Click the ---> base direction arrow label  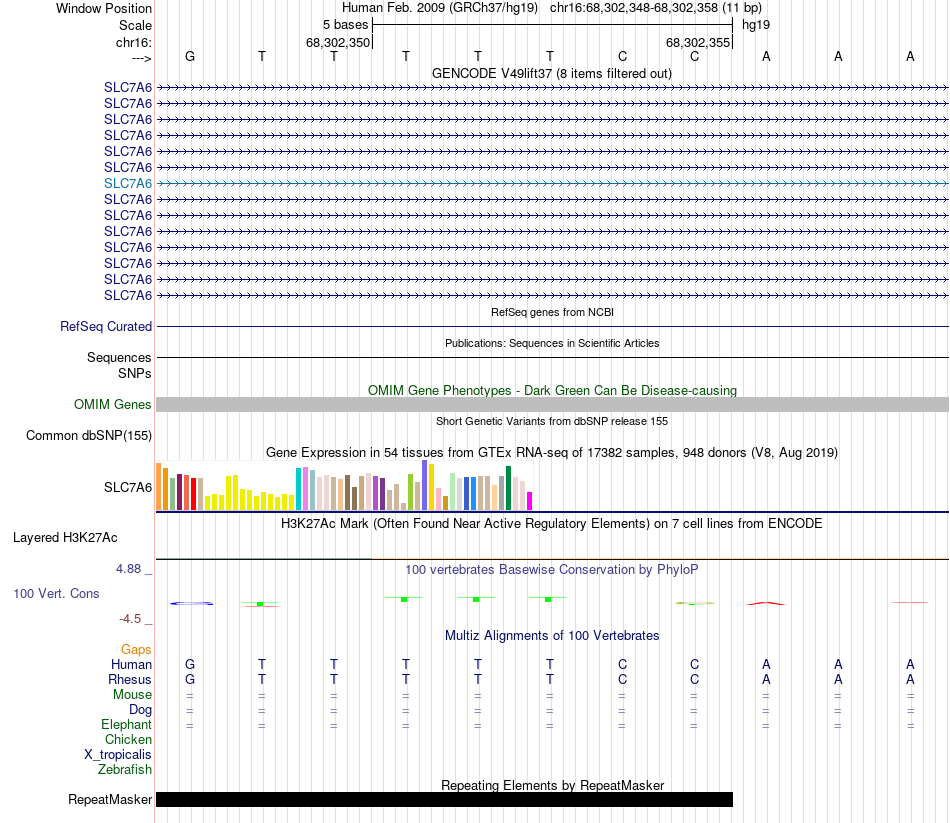(x=141, y=58)
